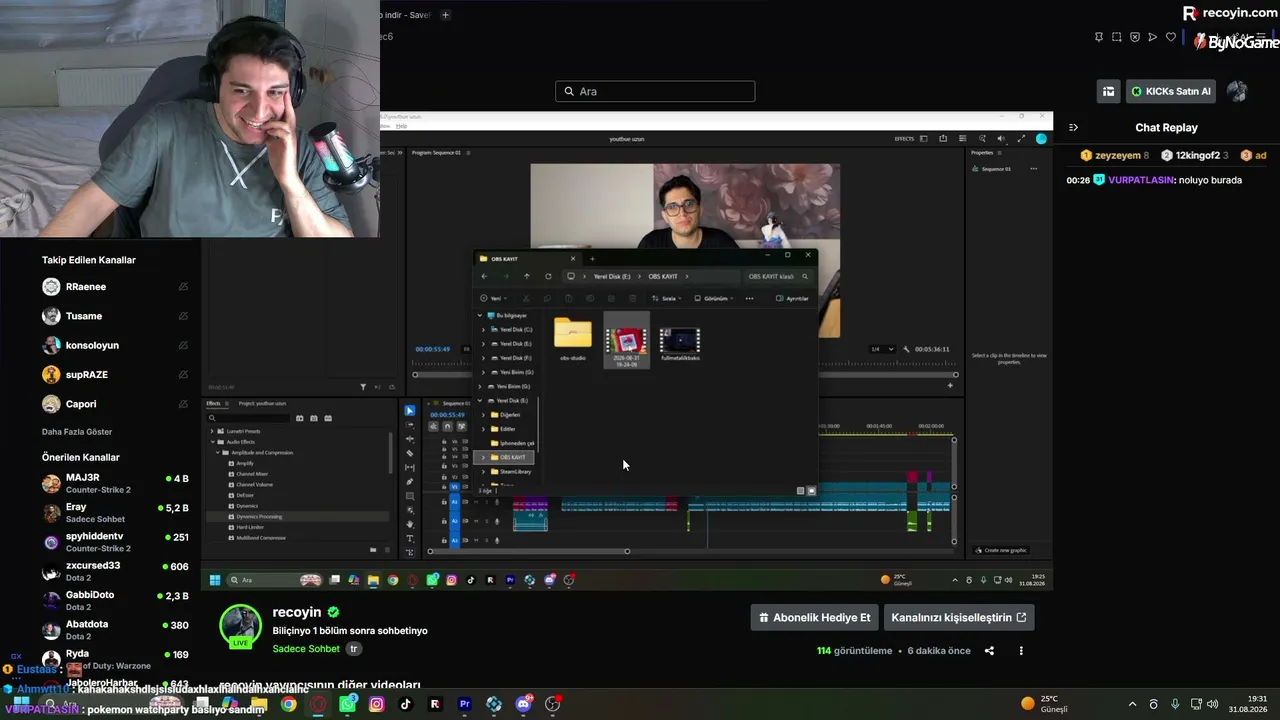This screenshot has width=1280, height=720.
Task: Go back in the OBS KAYIT explorer window
Action: 484,276
